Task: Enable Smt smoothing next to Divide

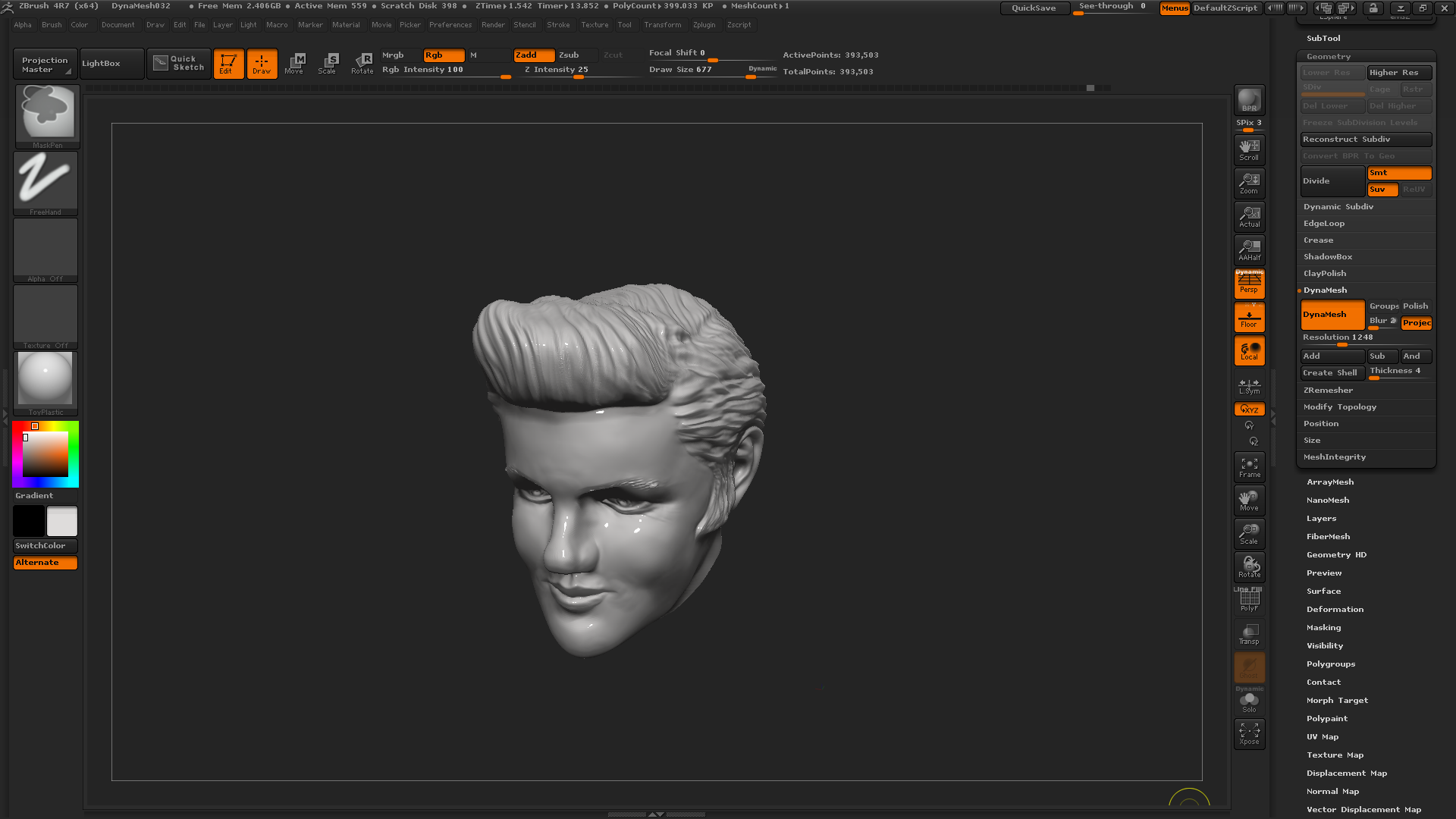Action: pos(1399,173)
